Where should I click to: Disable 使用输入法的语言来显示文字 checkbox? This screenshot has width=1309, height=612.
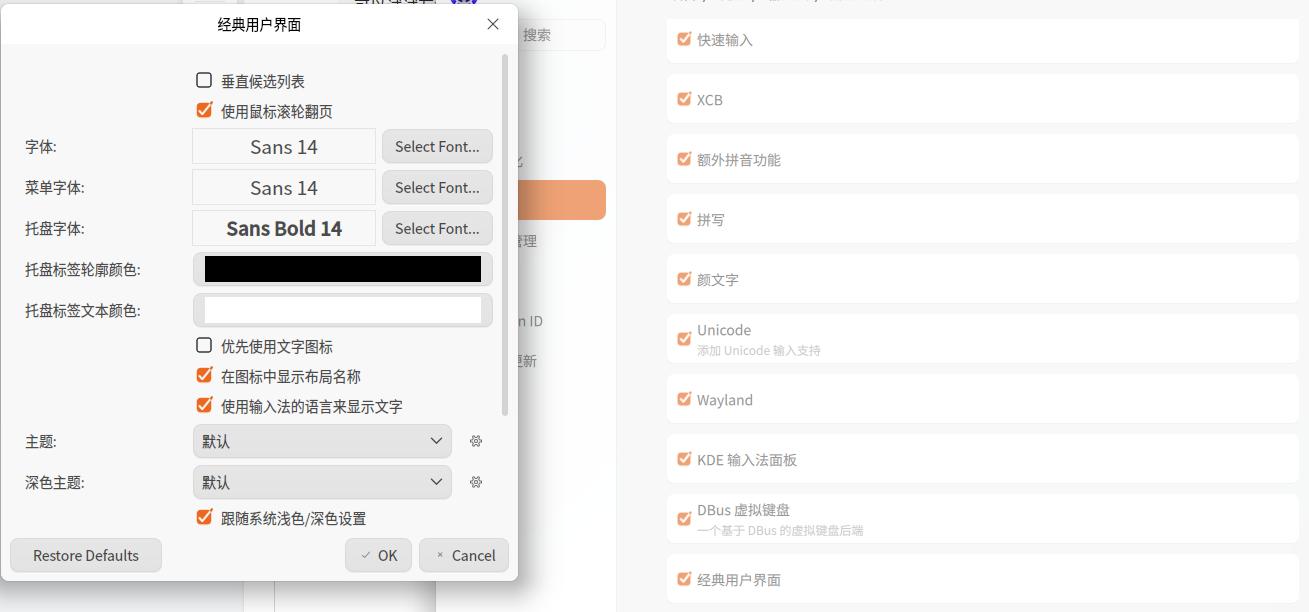204,405
